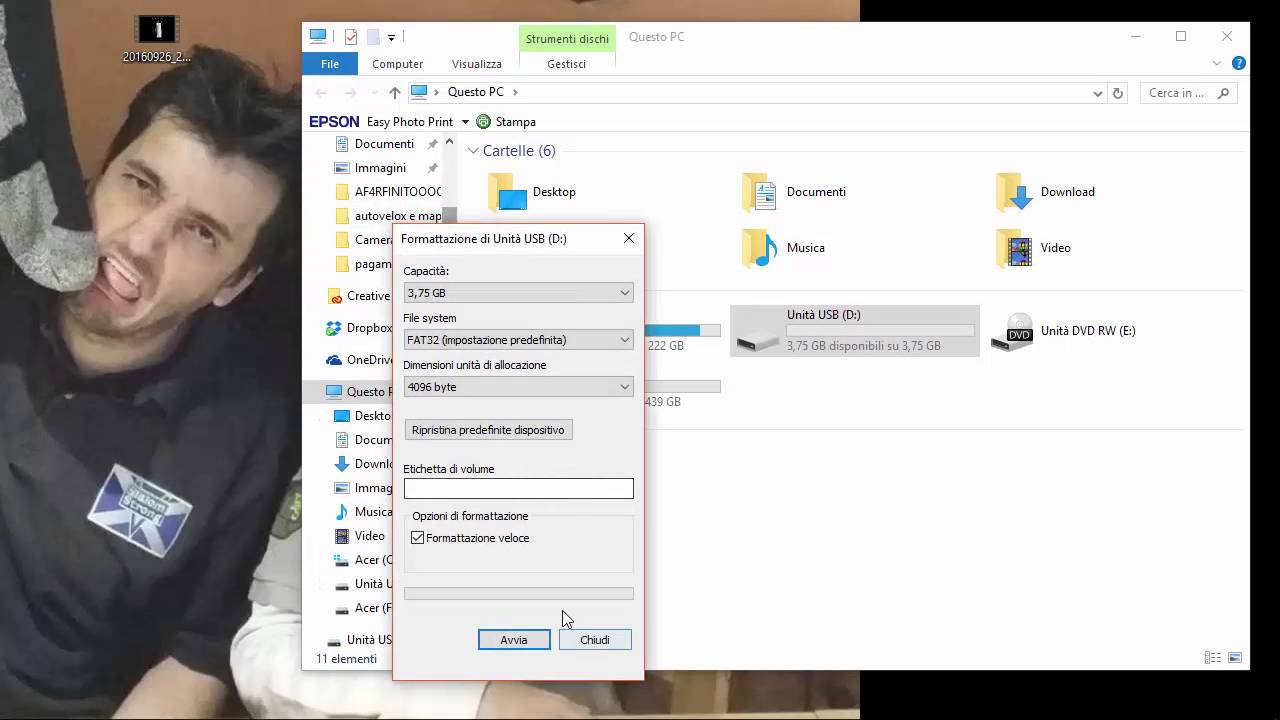
Task: Click the ribbon help question mark icon
Action: [x=1239, y=63]
